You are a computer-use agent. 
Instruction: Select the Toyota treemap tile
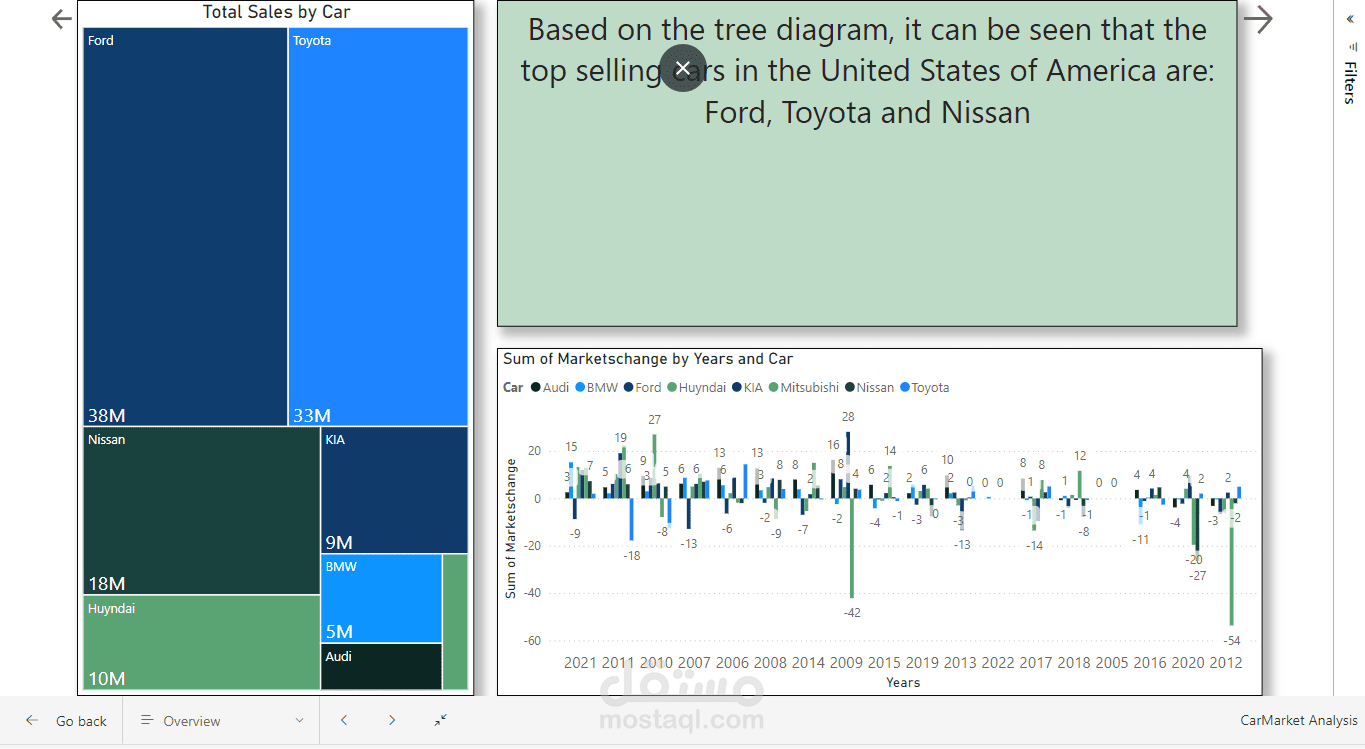coord(378,227)
